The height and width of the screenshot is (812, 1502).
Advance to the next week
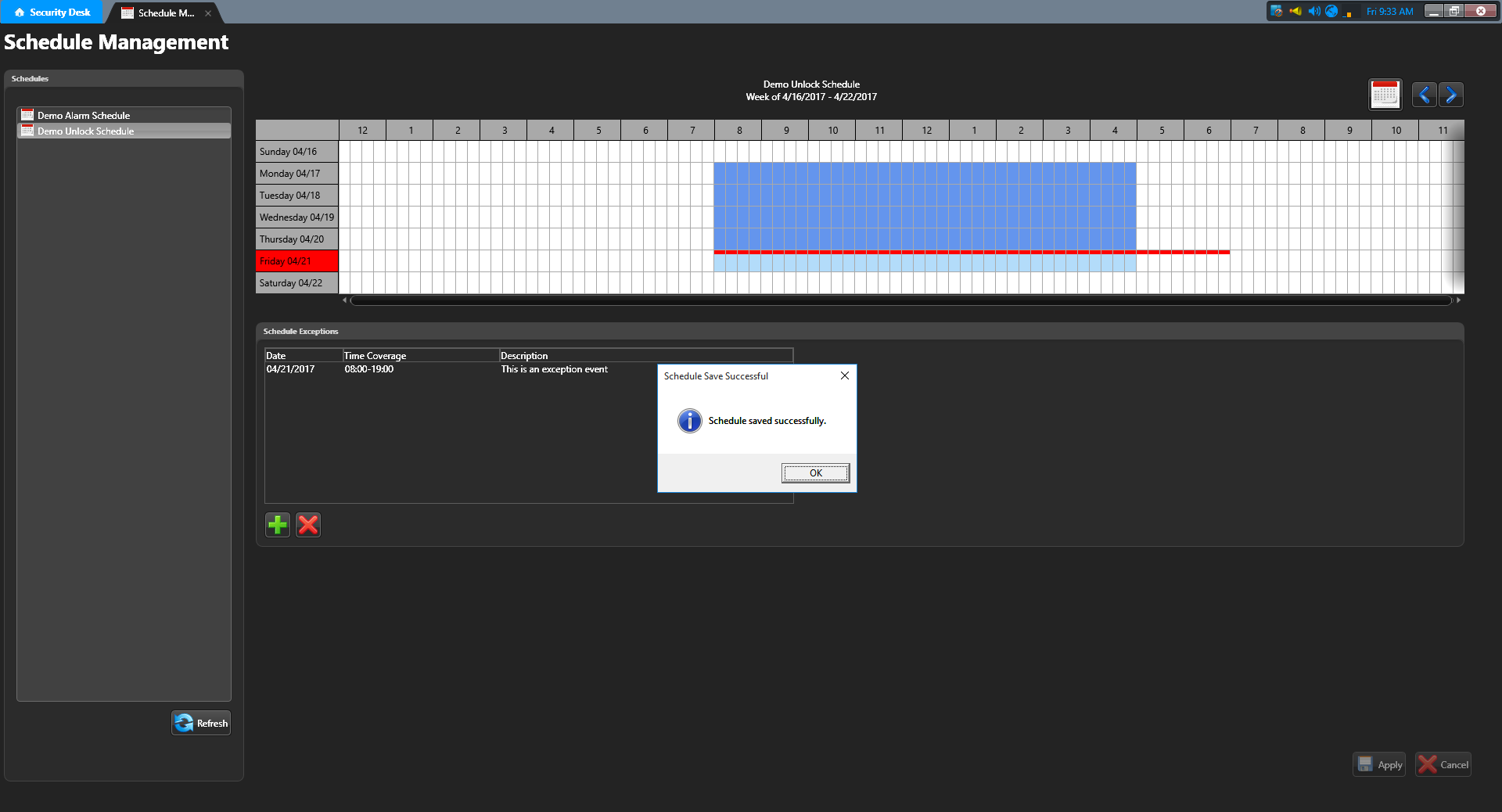1451,95
